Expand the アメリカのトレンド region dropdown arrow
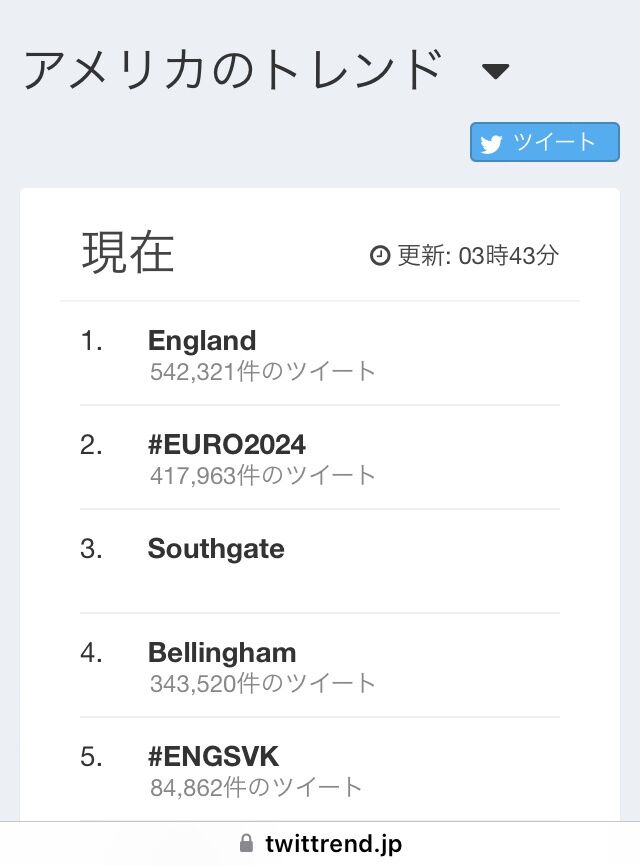640x866 pixels. point(496,71)
